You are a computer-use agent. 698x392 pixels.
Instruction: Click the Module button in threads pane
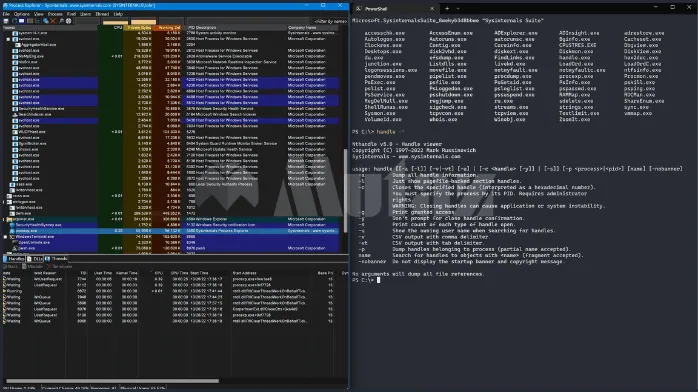click(x=32, y=267)
